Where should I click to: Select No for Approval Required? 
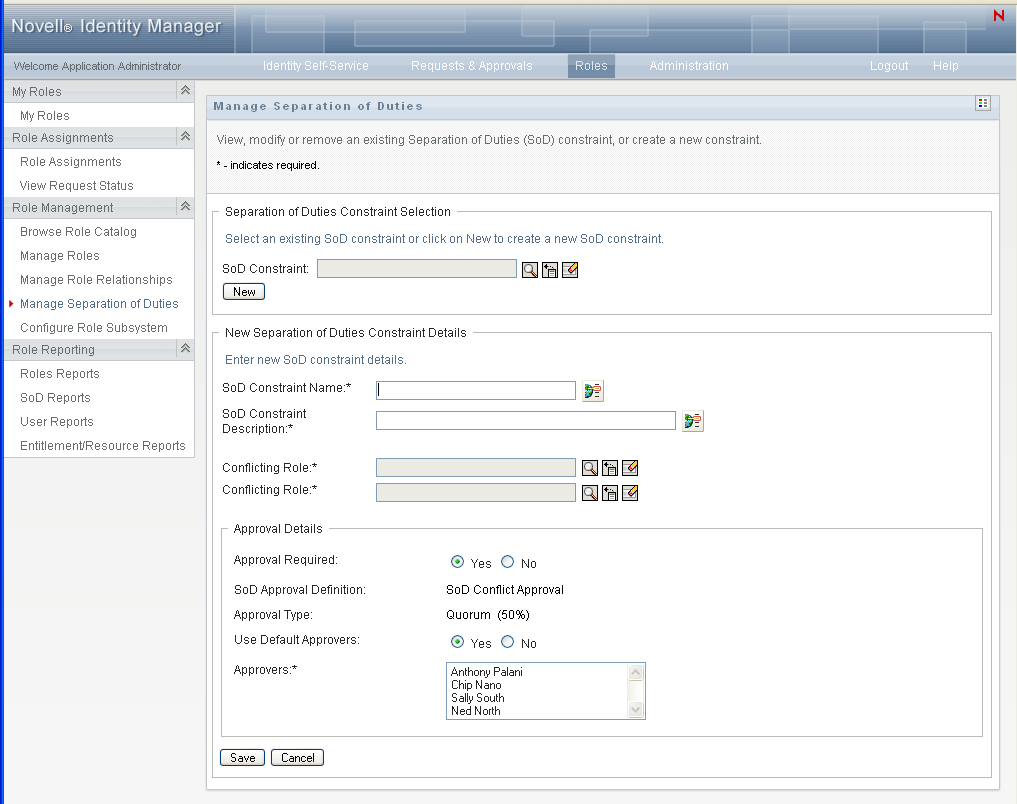[x=507, y=562]
